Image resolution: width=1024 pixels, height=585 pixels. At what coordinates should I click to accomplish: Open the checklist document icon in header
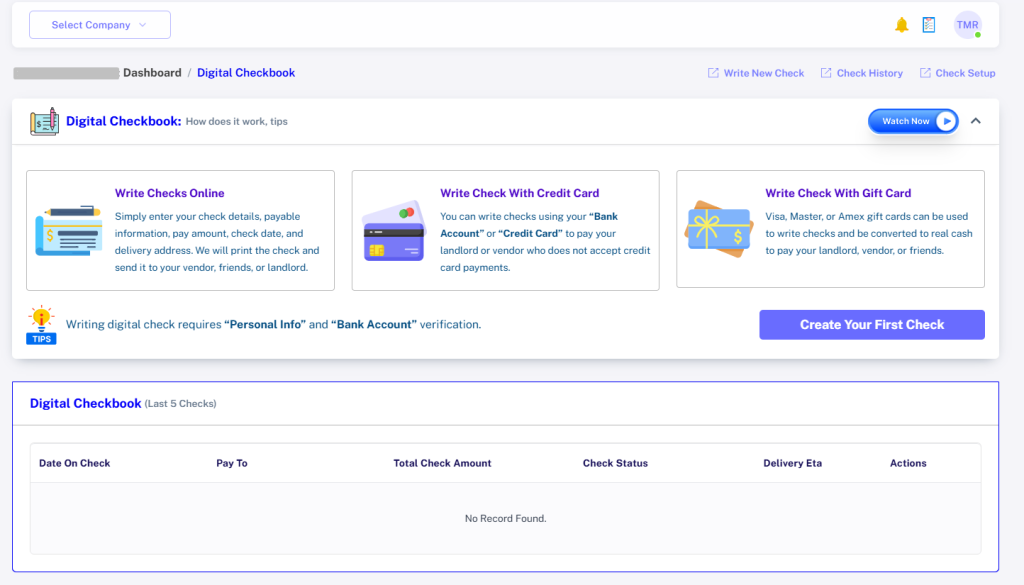pyautogui.click(x=929, y=25)
